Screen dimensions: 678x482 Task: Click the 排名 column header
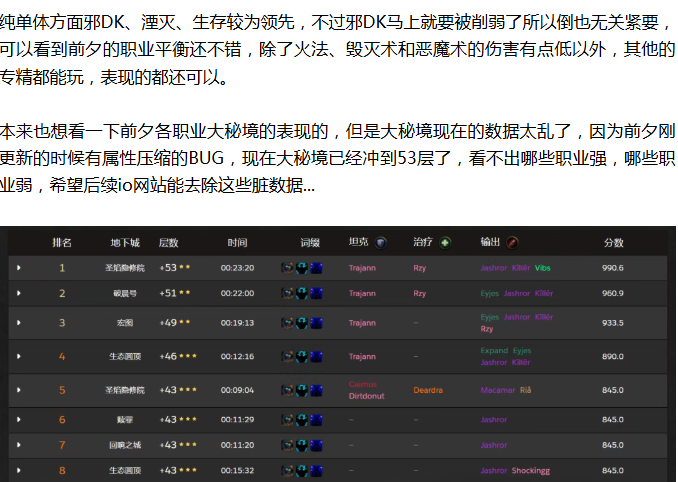pyautogui.click(x=62, y=243)
